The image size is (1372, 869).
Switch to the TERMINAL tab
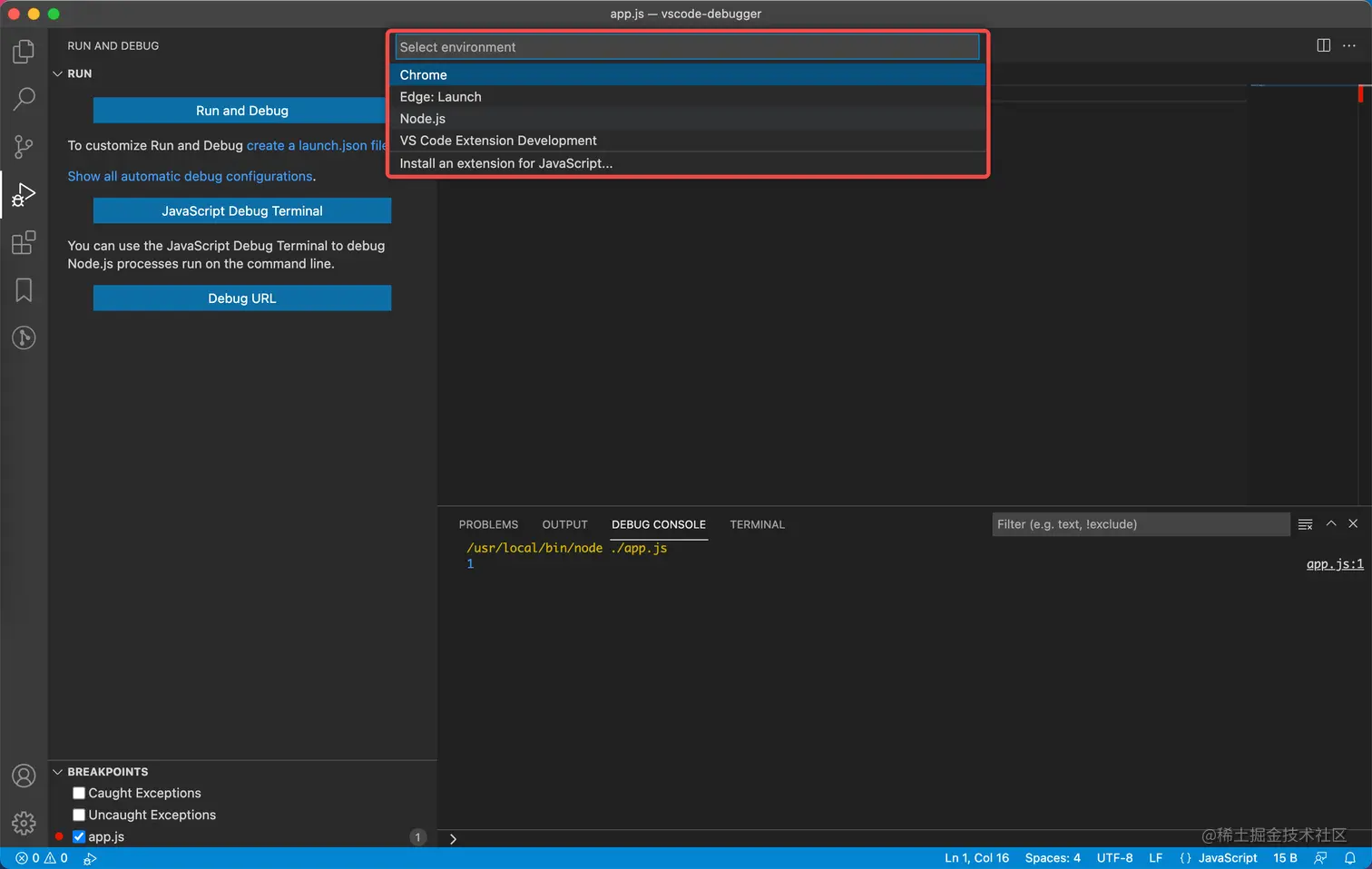click(757, 524)
